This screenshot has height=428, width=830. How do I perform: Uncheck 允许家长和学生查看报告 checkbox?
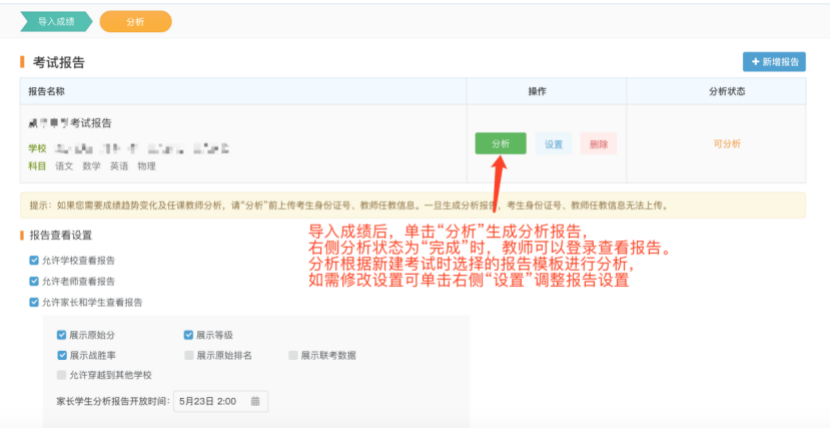pyautogui.click(x=34, y=301)
